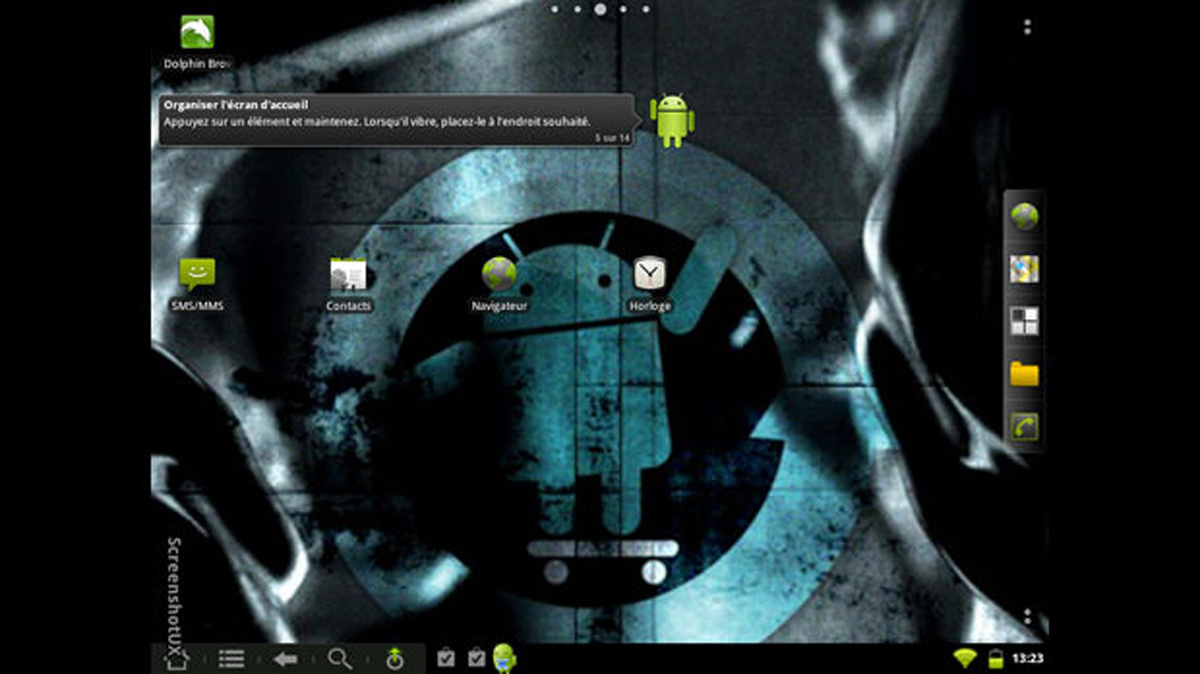Viewport: 1200px width, 674px height.
Task: Launch the phone dialer in the dock
Action: (1024, 427)
